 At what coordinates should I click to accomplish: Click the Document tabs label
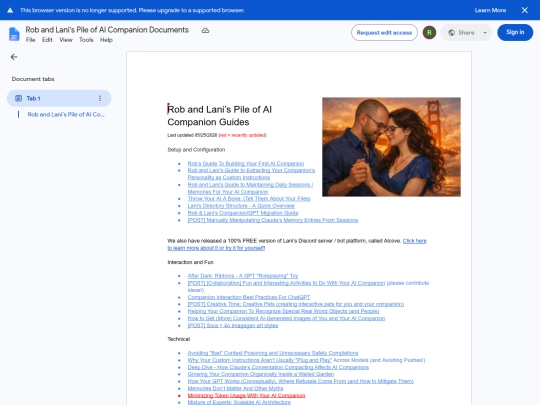(x=33, y=79)
